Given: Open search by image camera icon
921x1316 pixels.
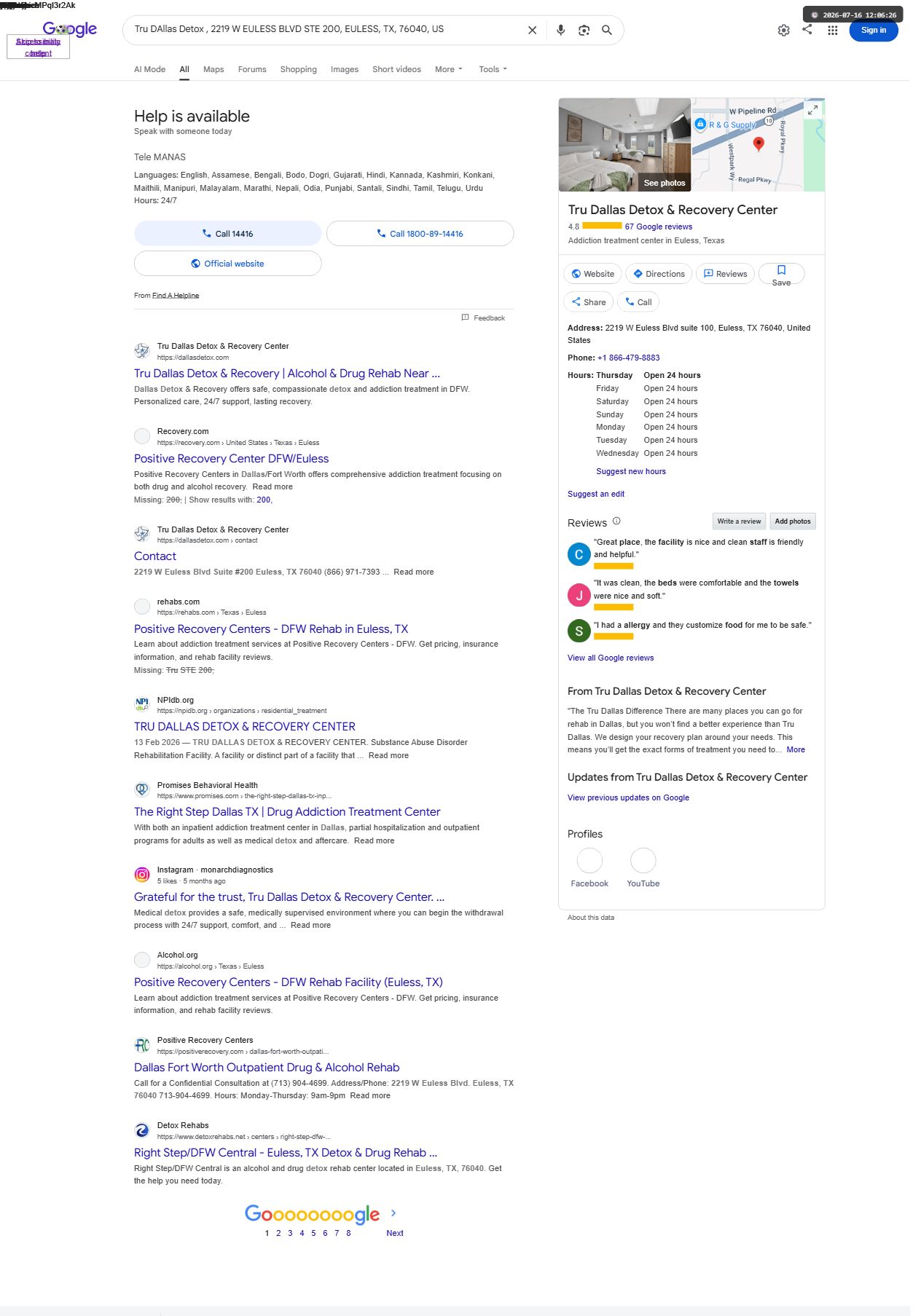Looking at the screenshot, I should 584,31.
